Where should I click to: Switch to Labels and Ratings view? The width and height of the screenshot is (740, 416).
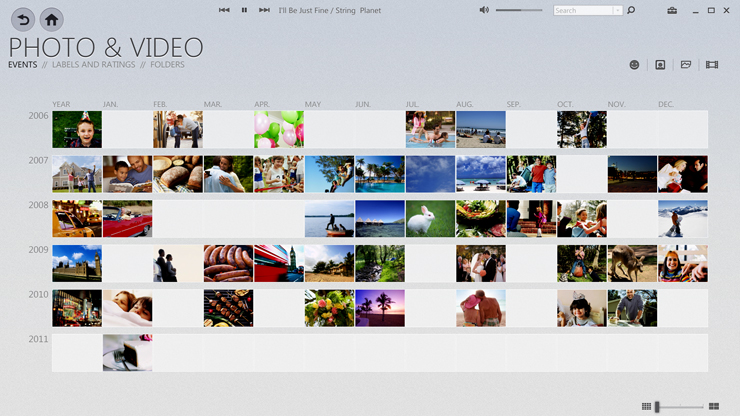click(x=93, y=65)
